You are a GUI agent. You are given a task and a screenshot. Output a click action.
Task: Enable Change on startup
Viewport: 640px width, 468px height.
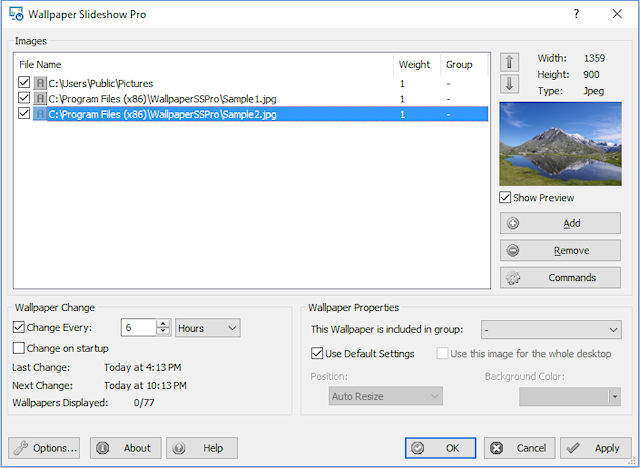(x=19, y=348)
